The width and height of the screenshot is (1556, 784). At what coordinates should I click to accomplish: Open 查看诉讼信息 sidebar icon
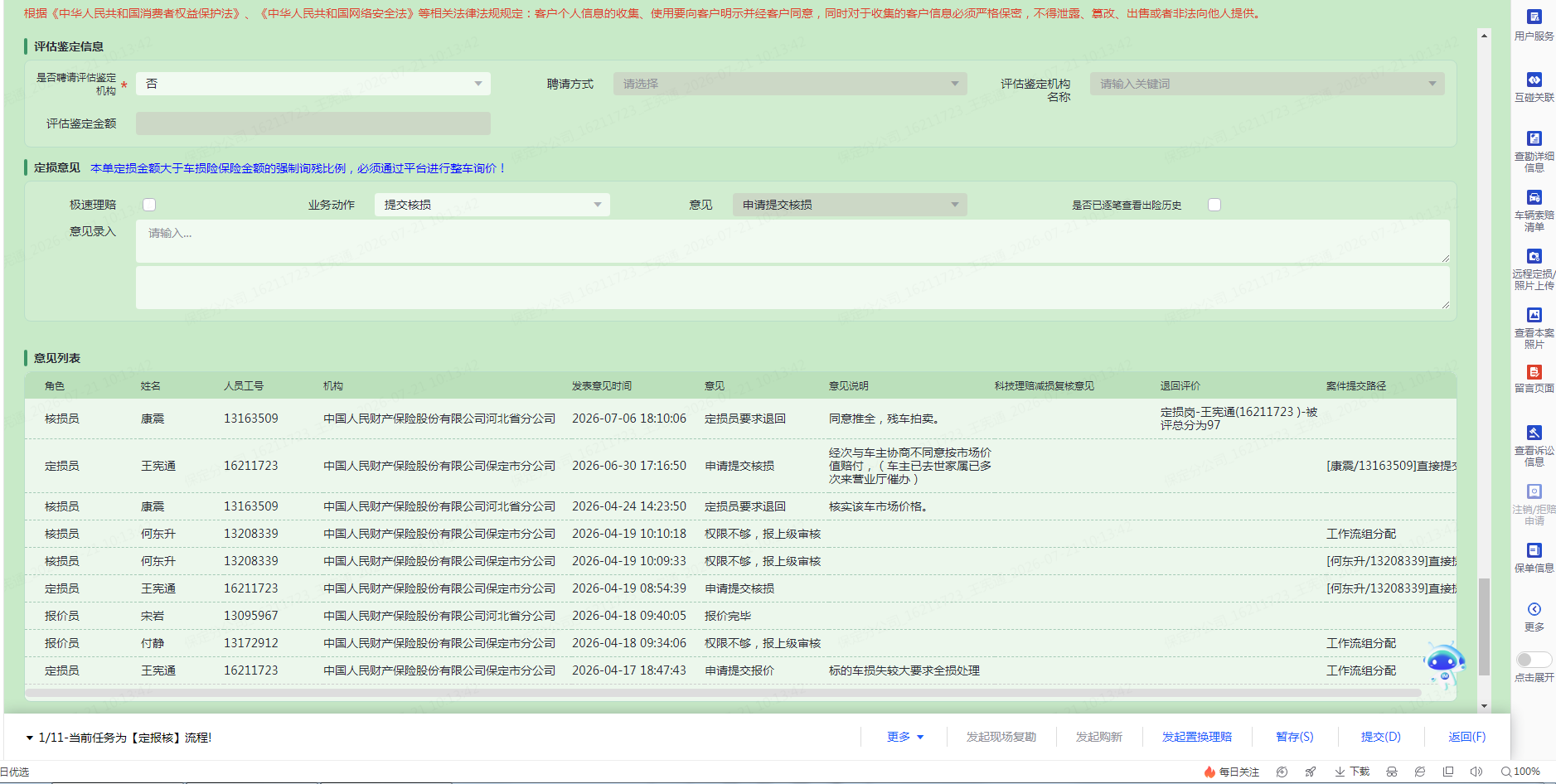coord(1534,433)
